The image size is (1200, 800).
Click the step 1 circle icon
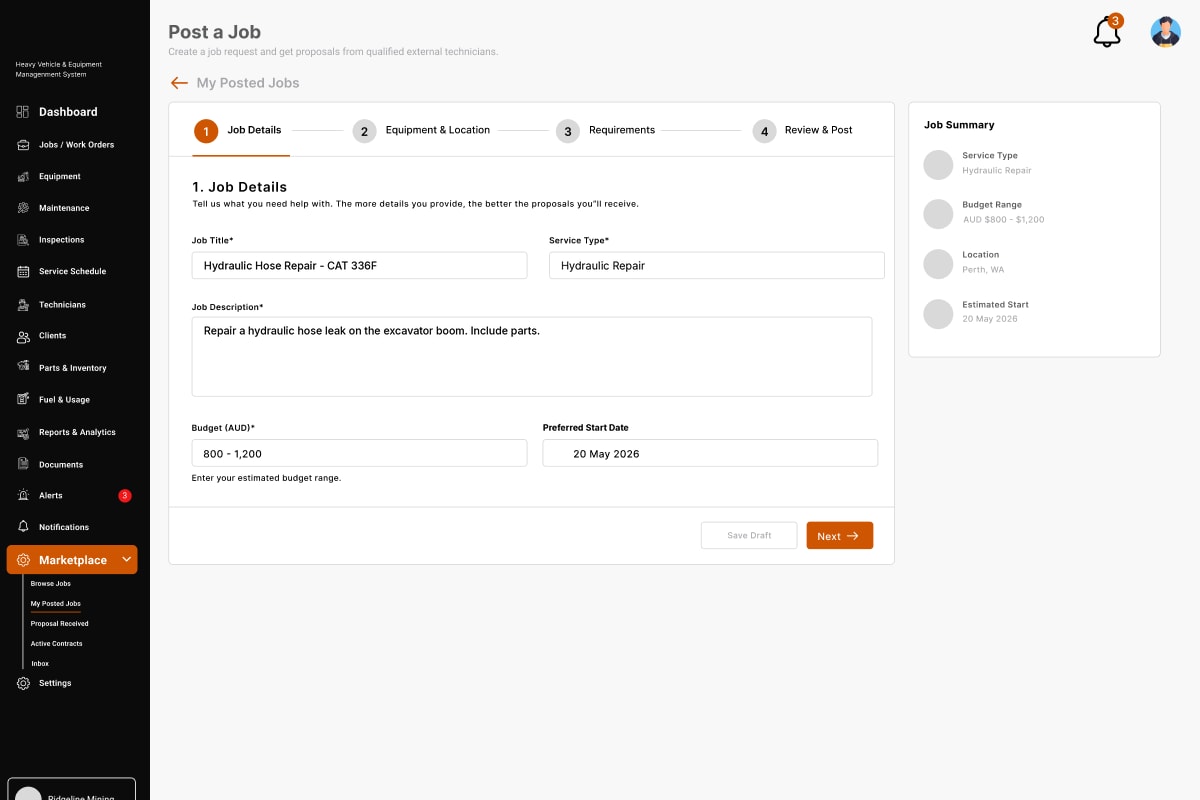coord(205,131)
